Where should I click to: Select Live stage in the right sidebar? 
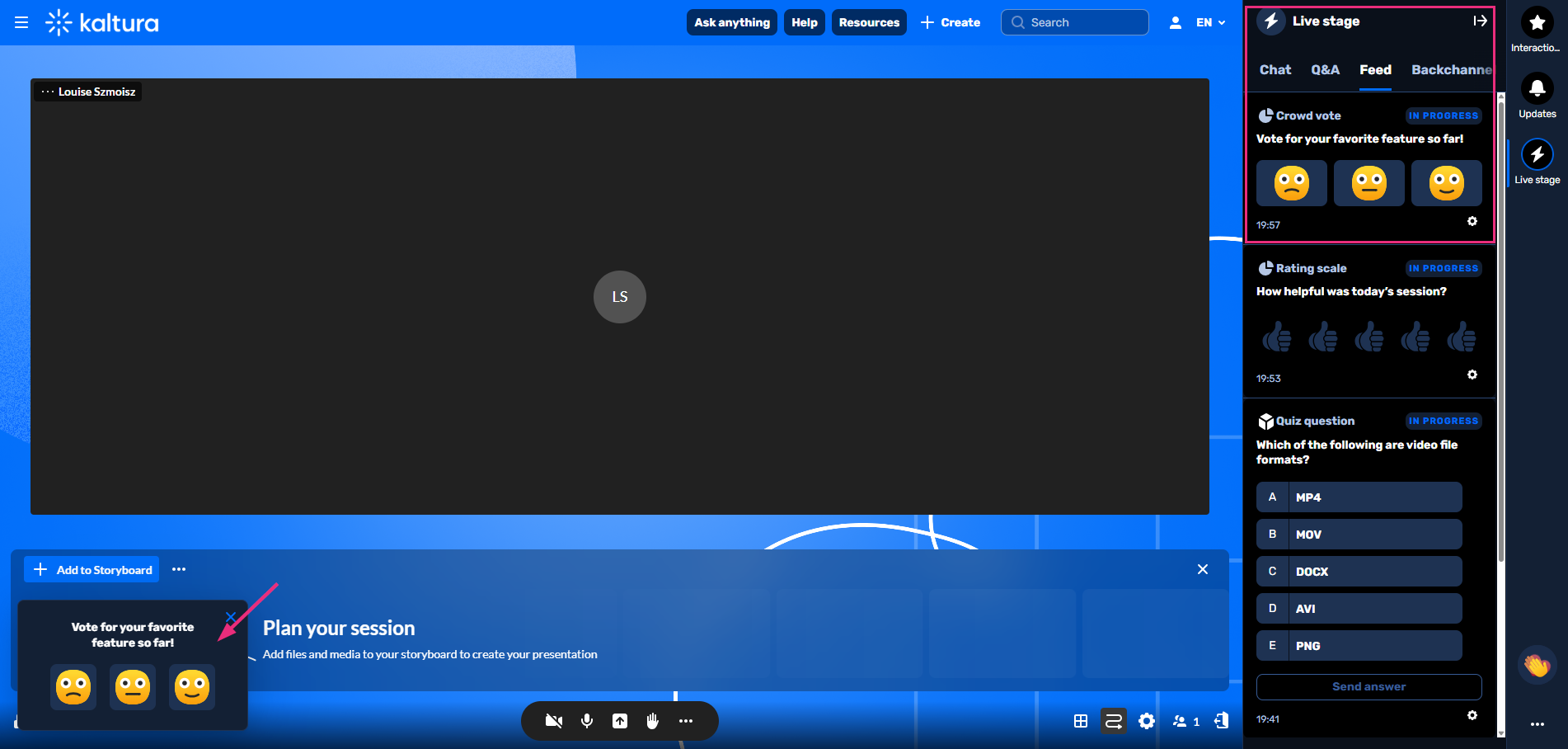coord(1537,162)
